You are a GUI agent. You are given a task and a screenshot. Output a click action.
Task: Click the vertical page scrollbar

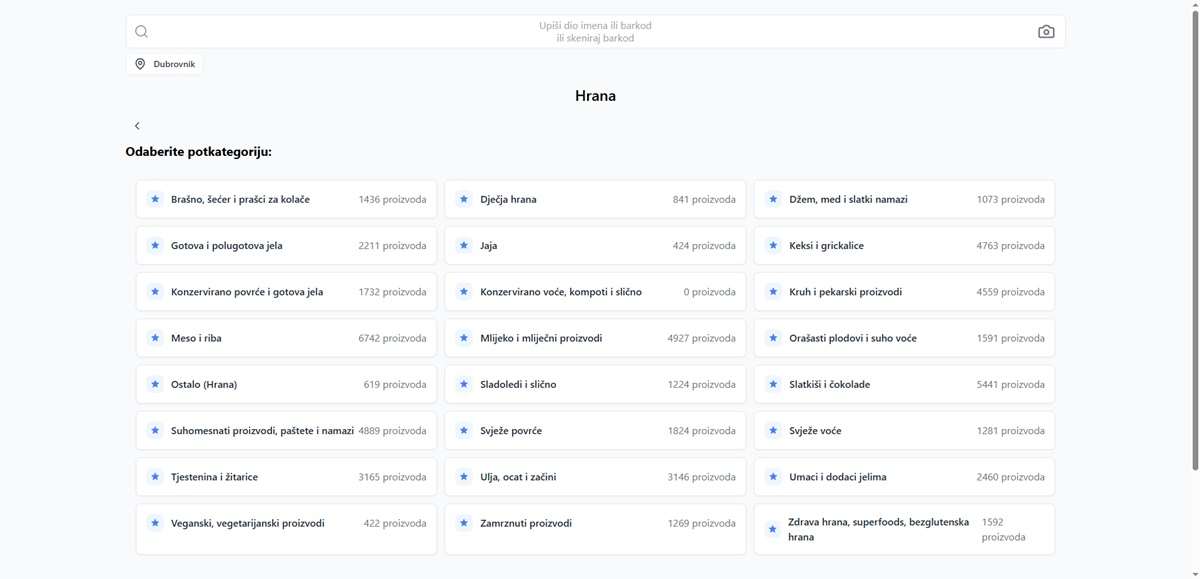(x=1195, y=240)
